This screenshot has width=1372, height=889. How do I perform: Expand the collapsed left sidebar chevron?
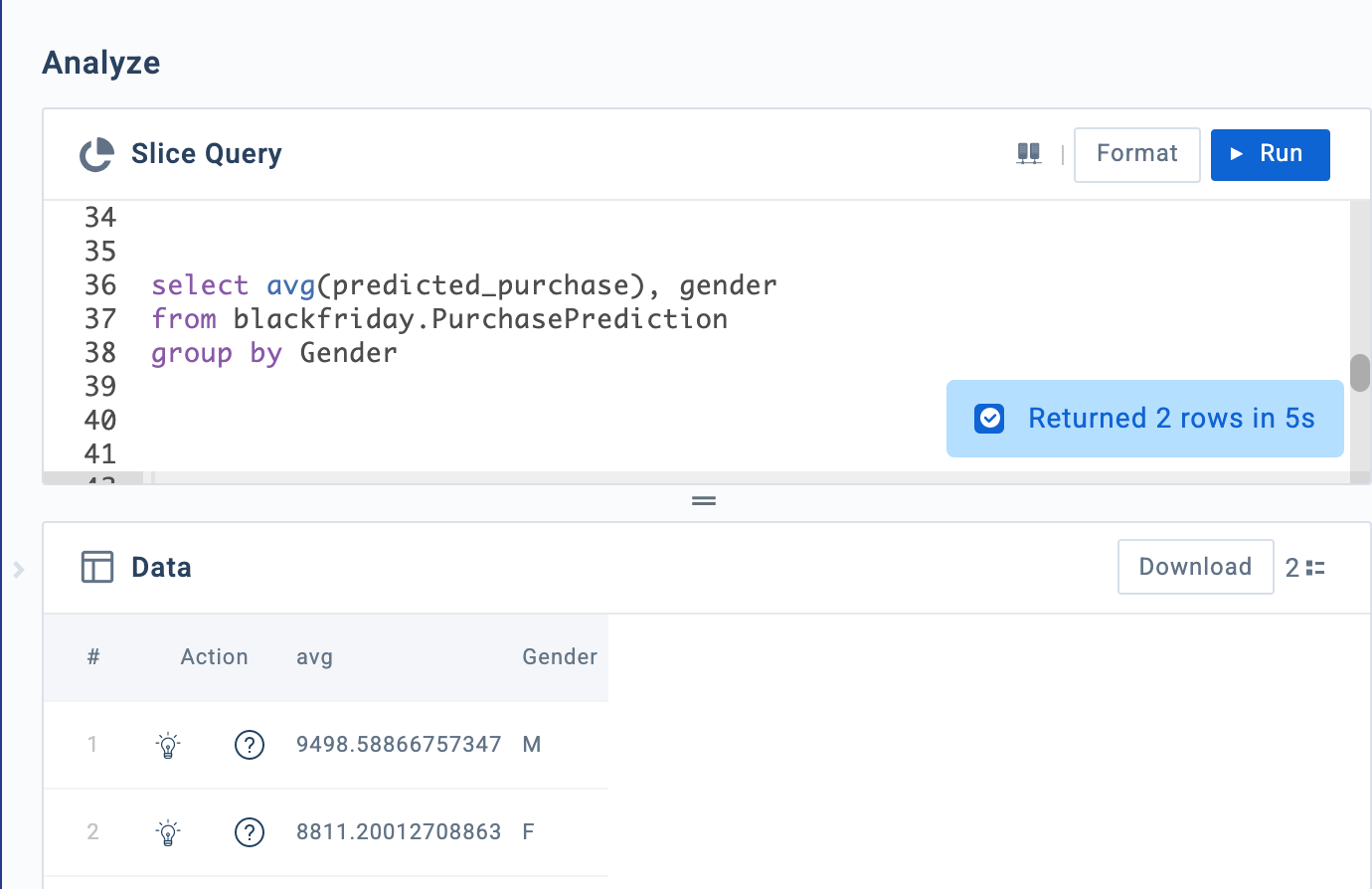pos(18,570)
